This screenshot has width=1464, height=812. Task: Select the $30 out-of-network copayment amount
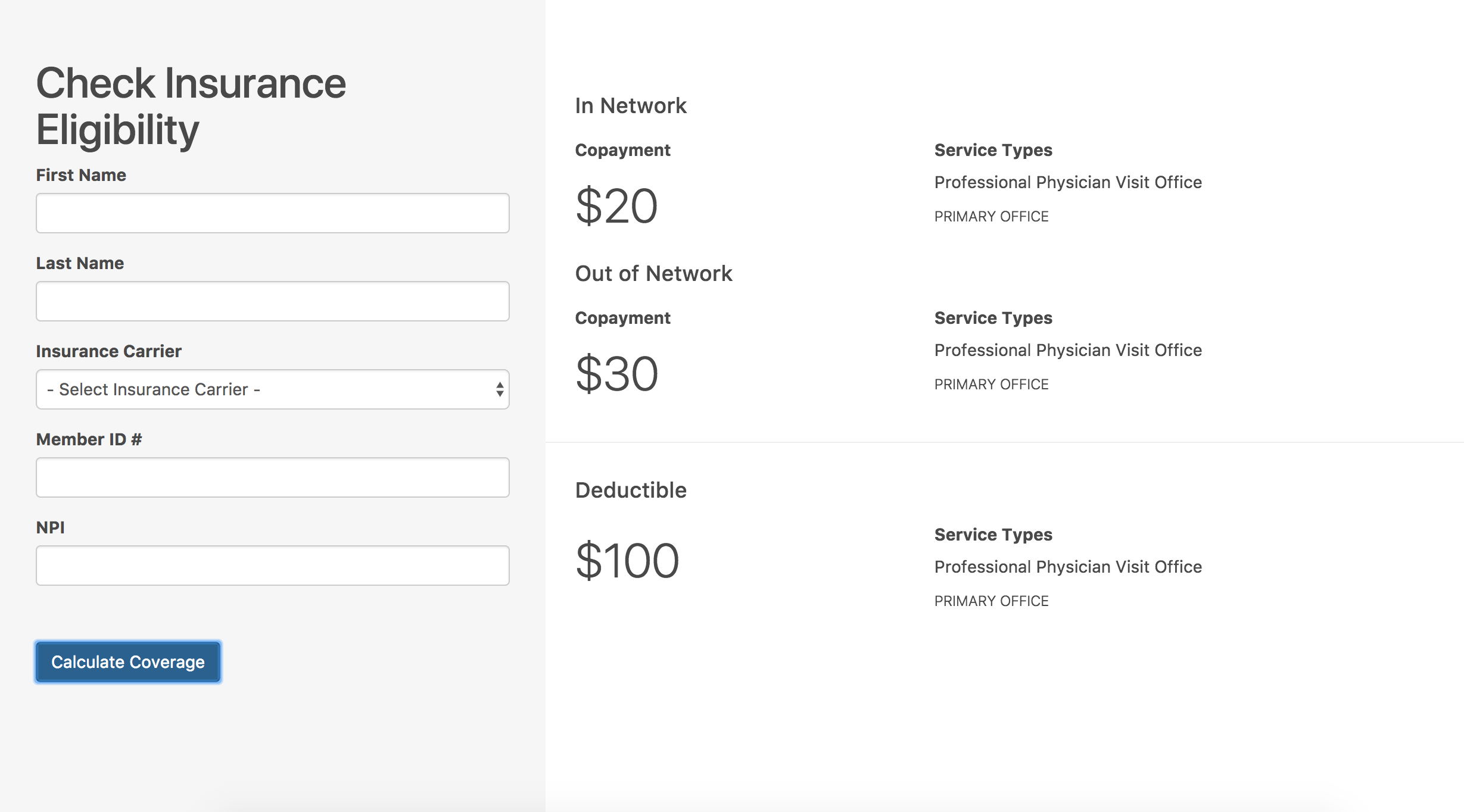[616, 374]
